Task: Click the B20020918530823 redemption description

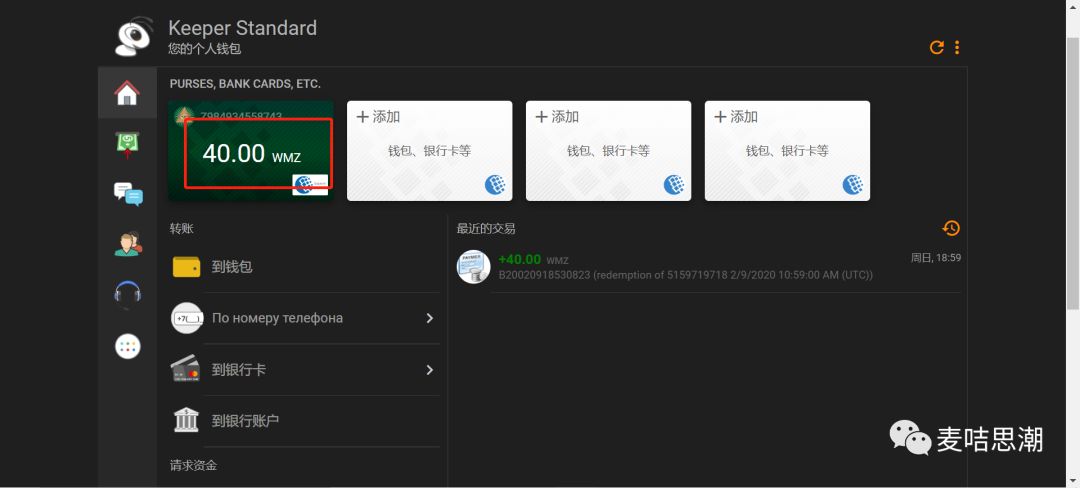Action: (x=685, y=275)
